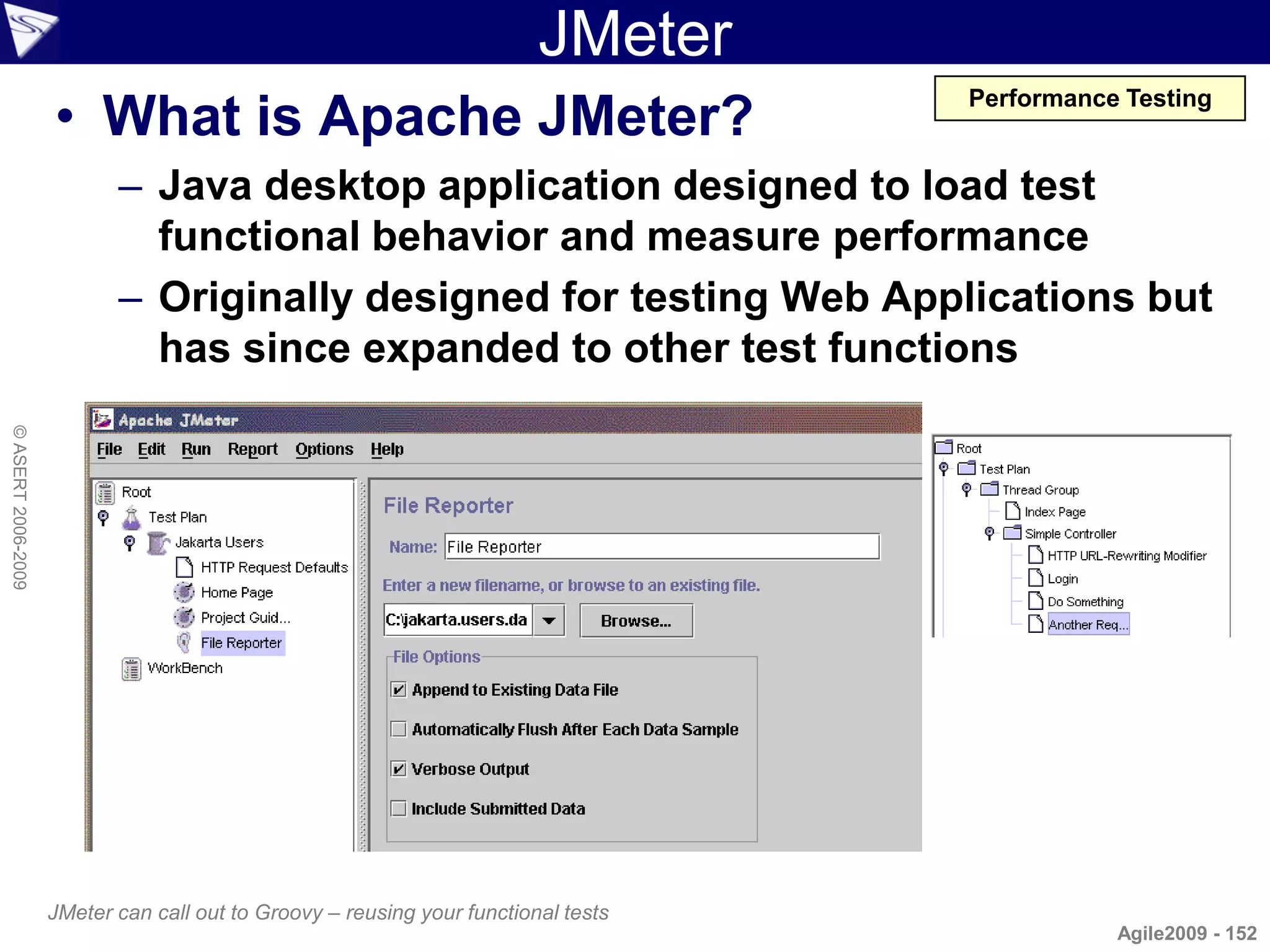
Task: Select the highlighted File Reporter tree item
Action: (242, 643)
